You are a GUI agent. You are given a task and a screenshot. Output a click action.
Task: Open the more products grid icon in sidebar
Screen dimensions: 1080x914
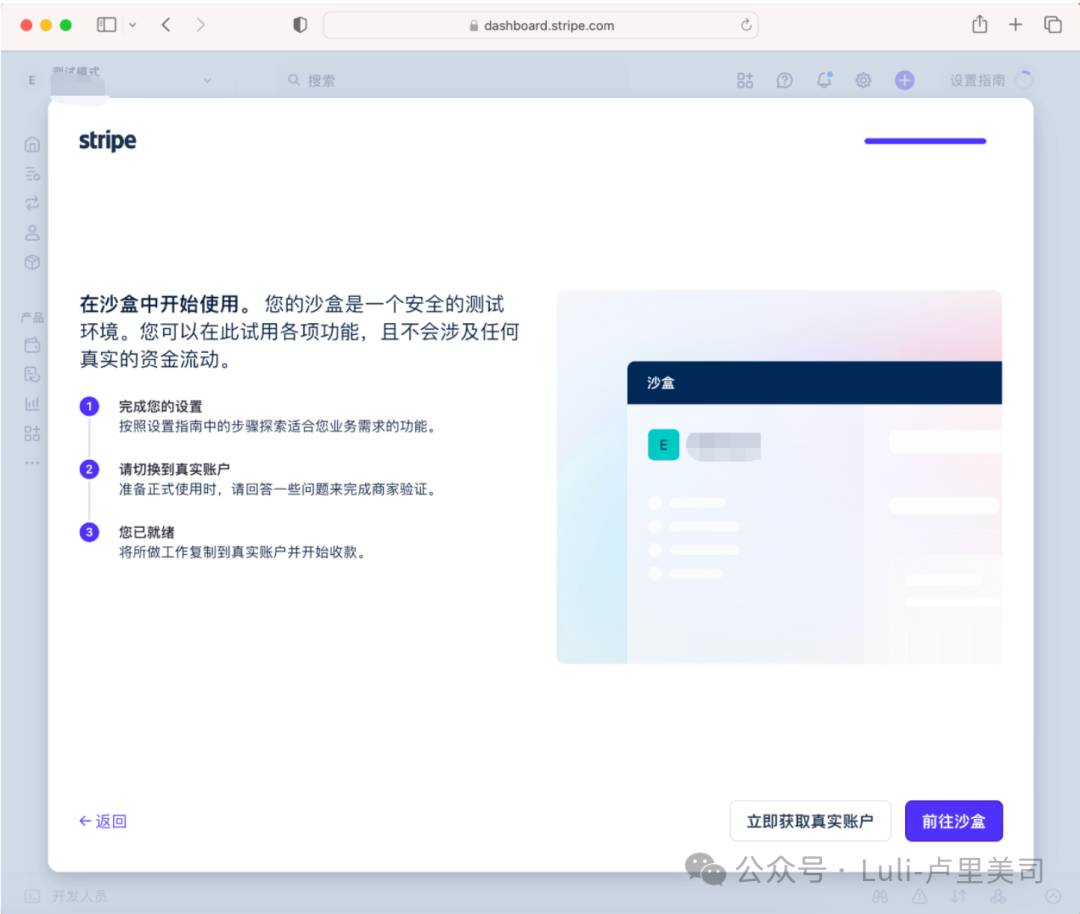pos(32,433)
